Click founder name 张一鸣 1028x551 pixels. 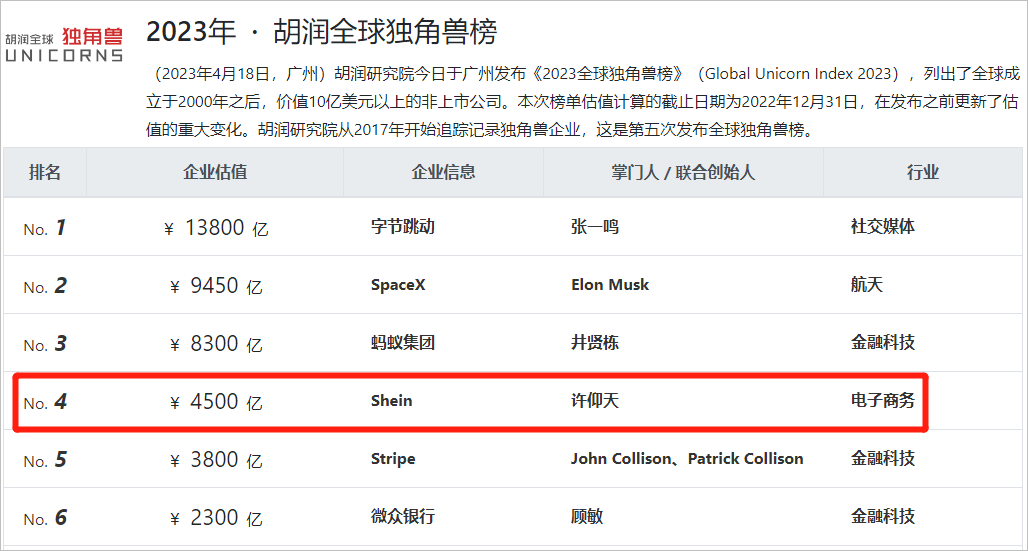click(595, 227)
